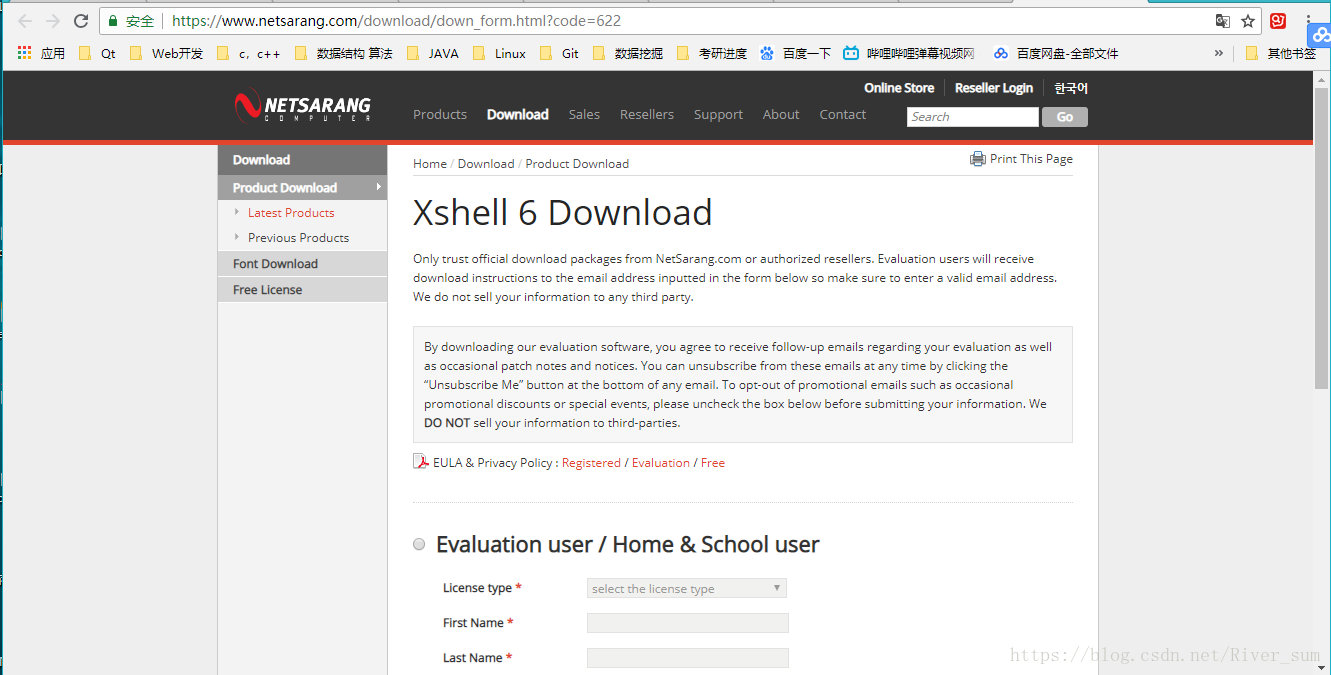The width and height of the screenshot is (1331, 675).
Task: Select Evaluation user / Home & School user radio
Action: tap(419, 544)
